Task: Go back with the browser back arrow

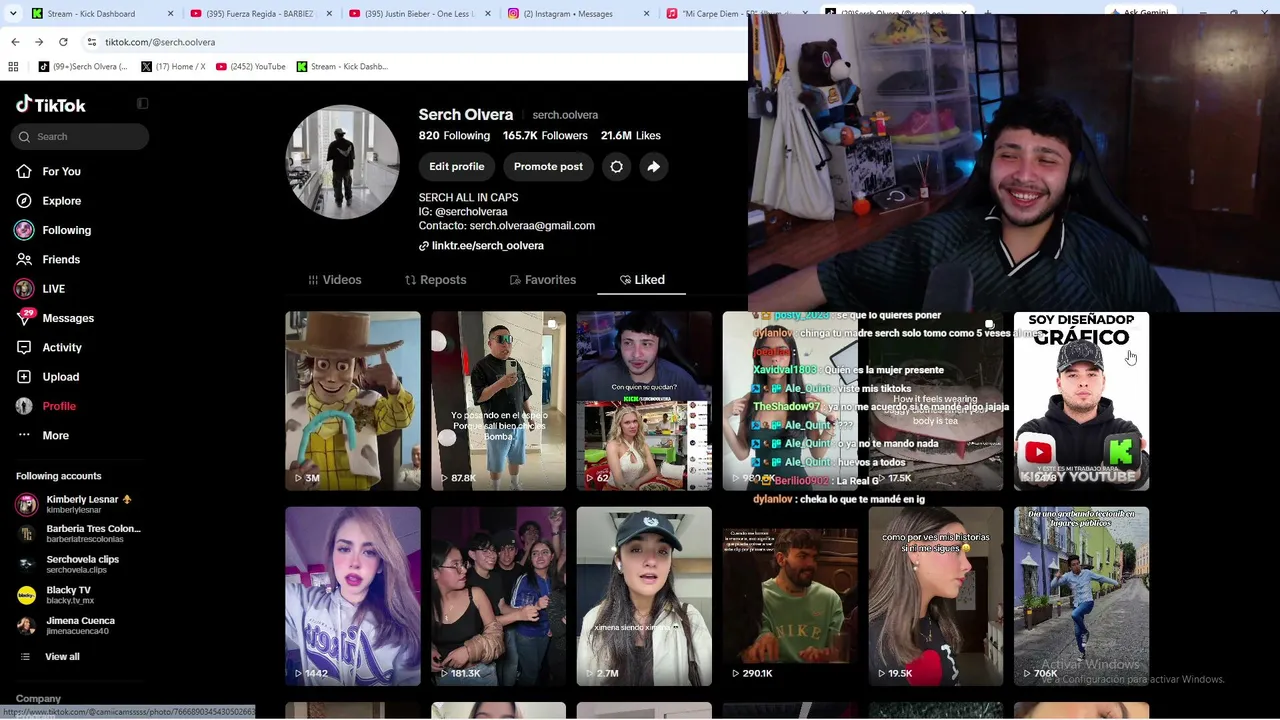Action: click(x=15, y=42)
